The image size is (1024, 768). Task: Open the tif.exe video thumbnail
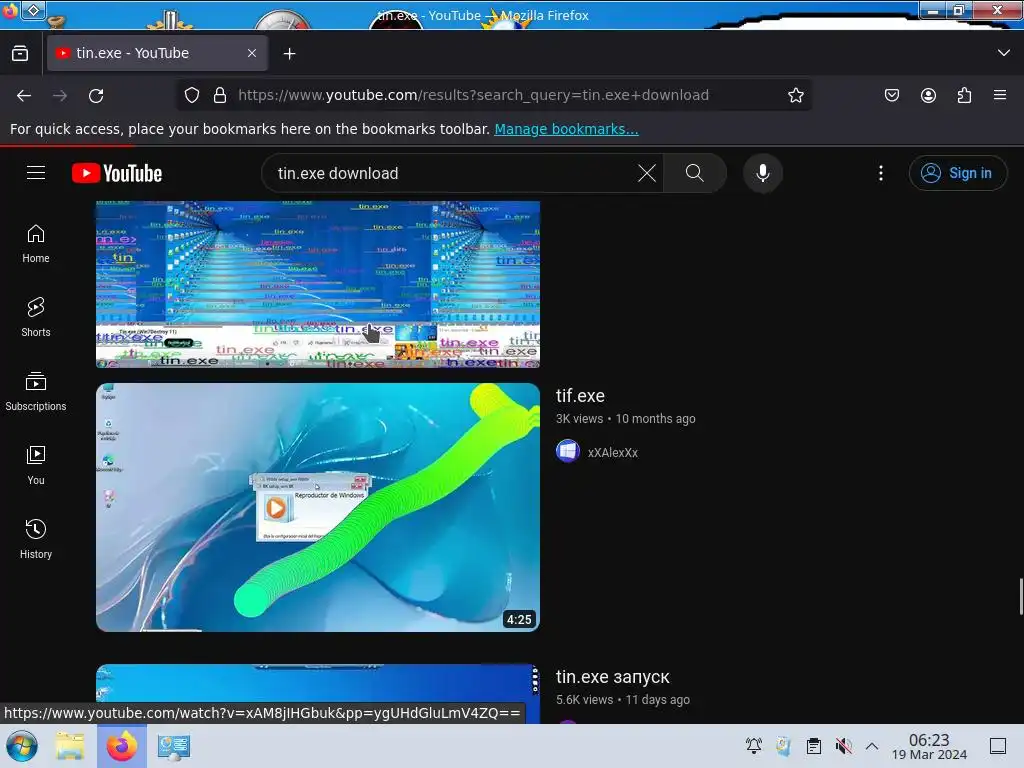point(318,507)
